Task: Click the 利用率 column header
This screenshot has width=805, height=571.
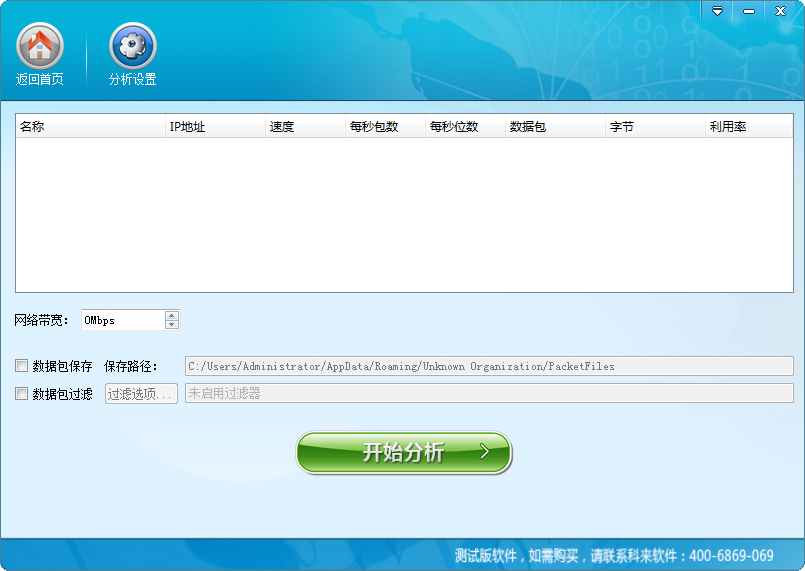Action: (x=749, y=126)
